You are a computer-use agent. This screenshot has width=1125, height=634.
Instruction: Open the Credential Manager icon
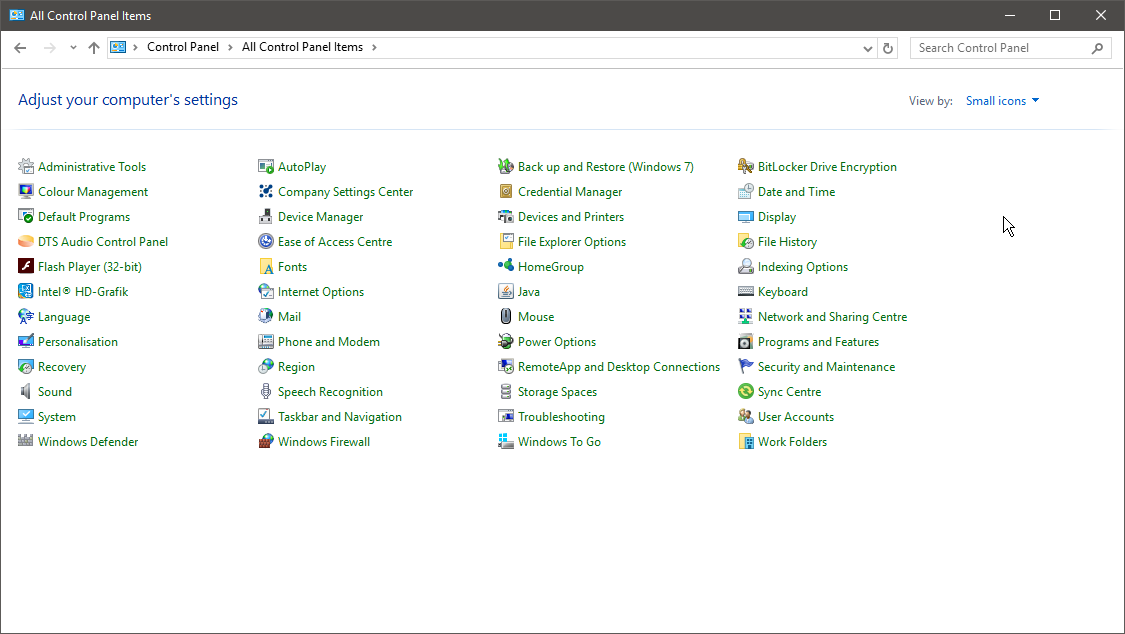[506, 191]
